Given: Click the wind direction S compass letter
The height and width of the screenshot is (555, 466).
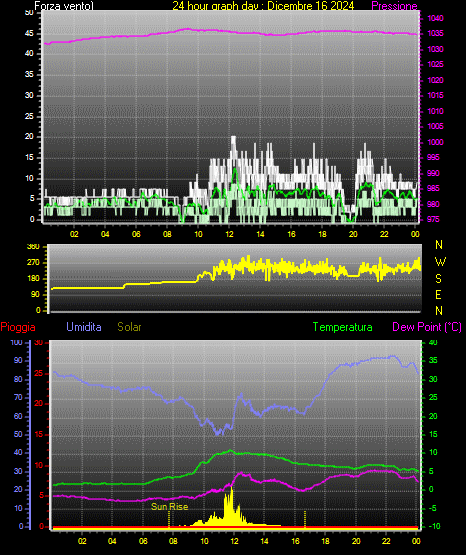Looking at the screenshot, I should tap(438, 279).
